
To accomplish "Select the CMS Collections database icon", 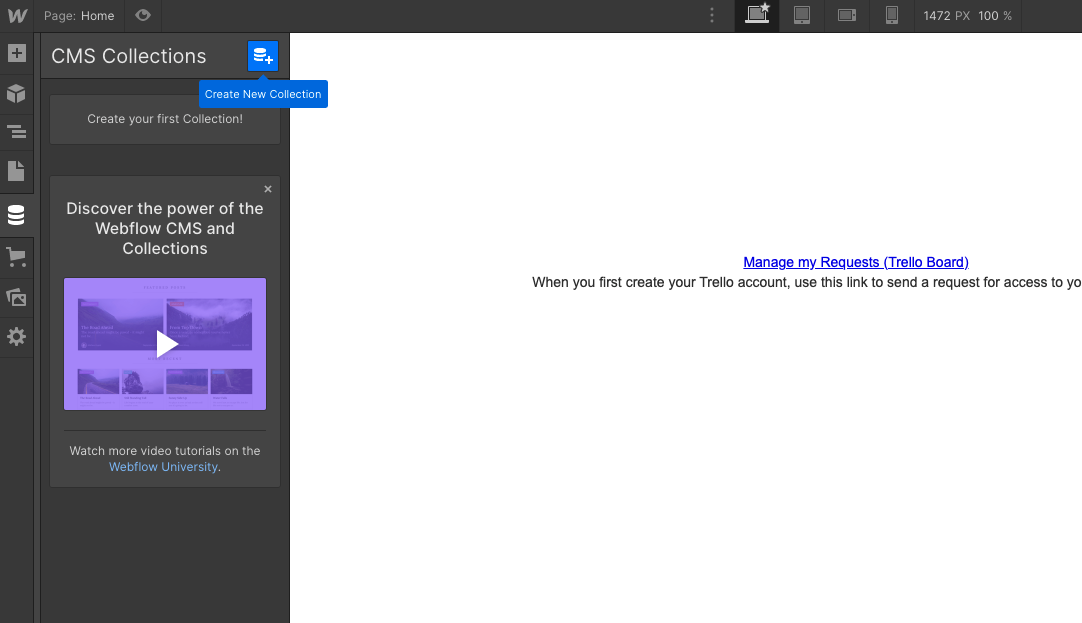I will point(17,215).
